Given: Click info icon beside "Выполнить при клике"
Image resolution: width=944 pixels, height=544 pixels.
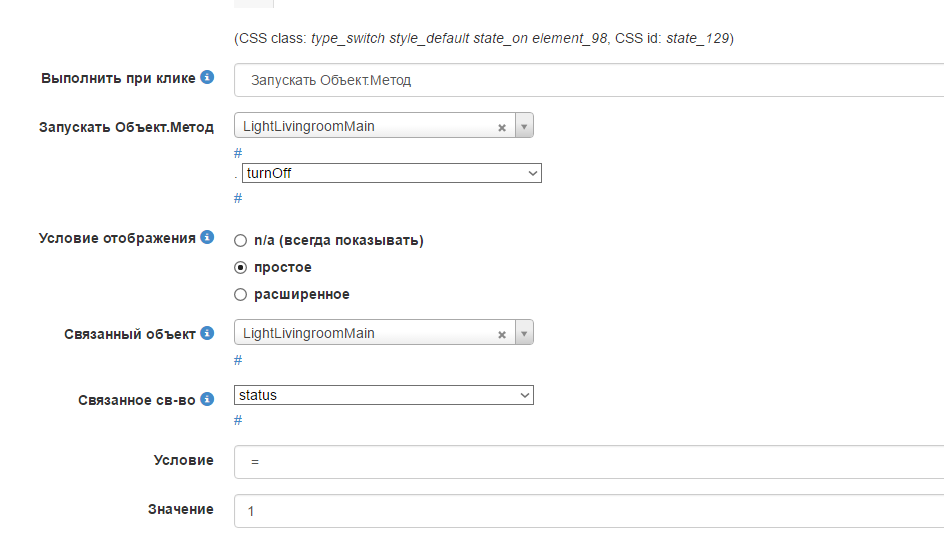Looking at the screenshot, I should click(x=207, y=77).
